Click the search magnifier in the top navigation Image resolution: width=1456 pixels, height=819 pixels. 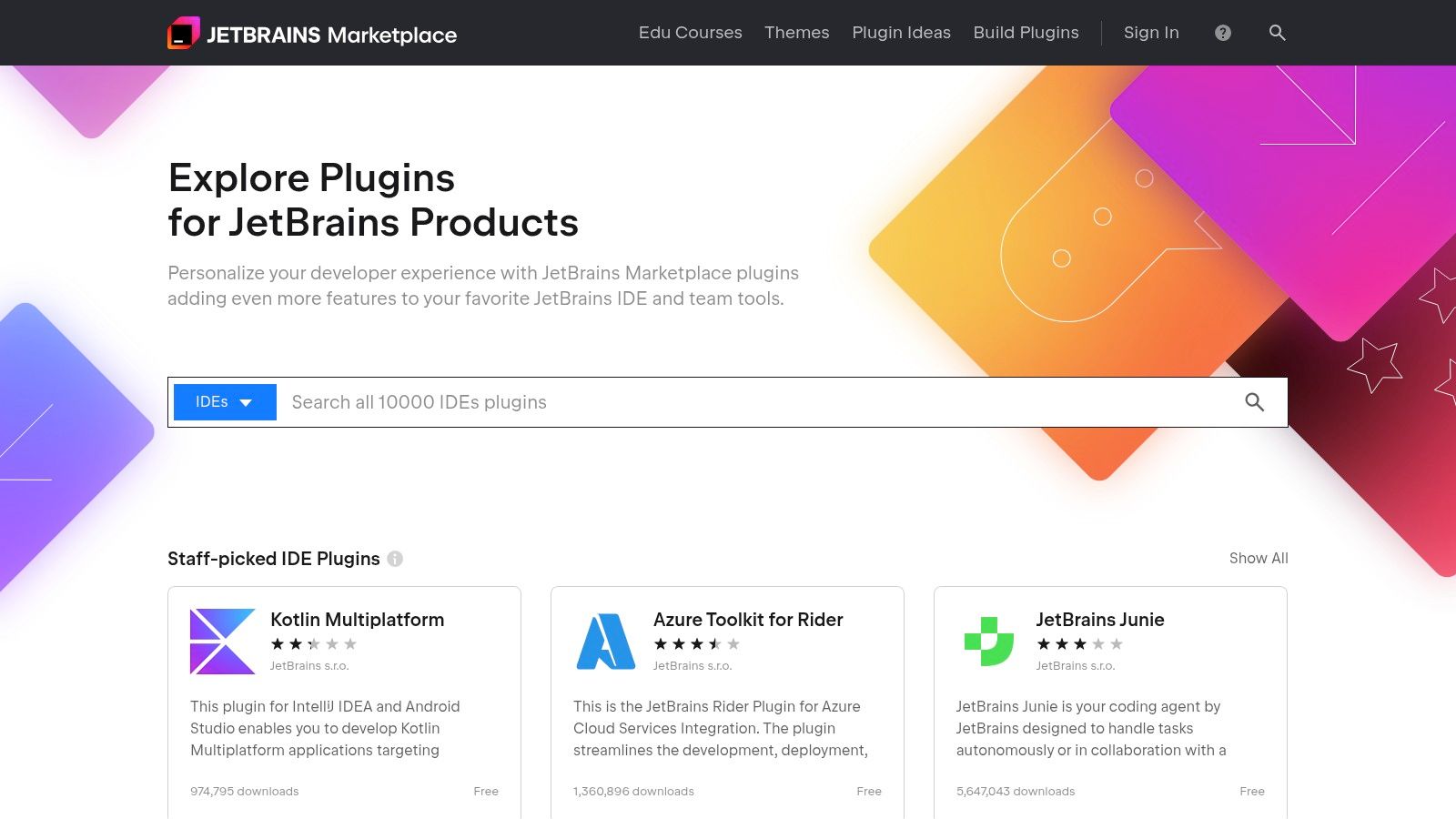pyautogui.click(x=1278, y=33)
